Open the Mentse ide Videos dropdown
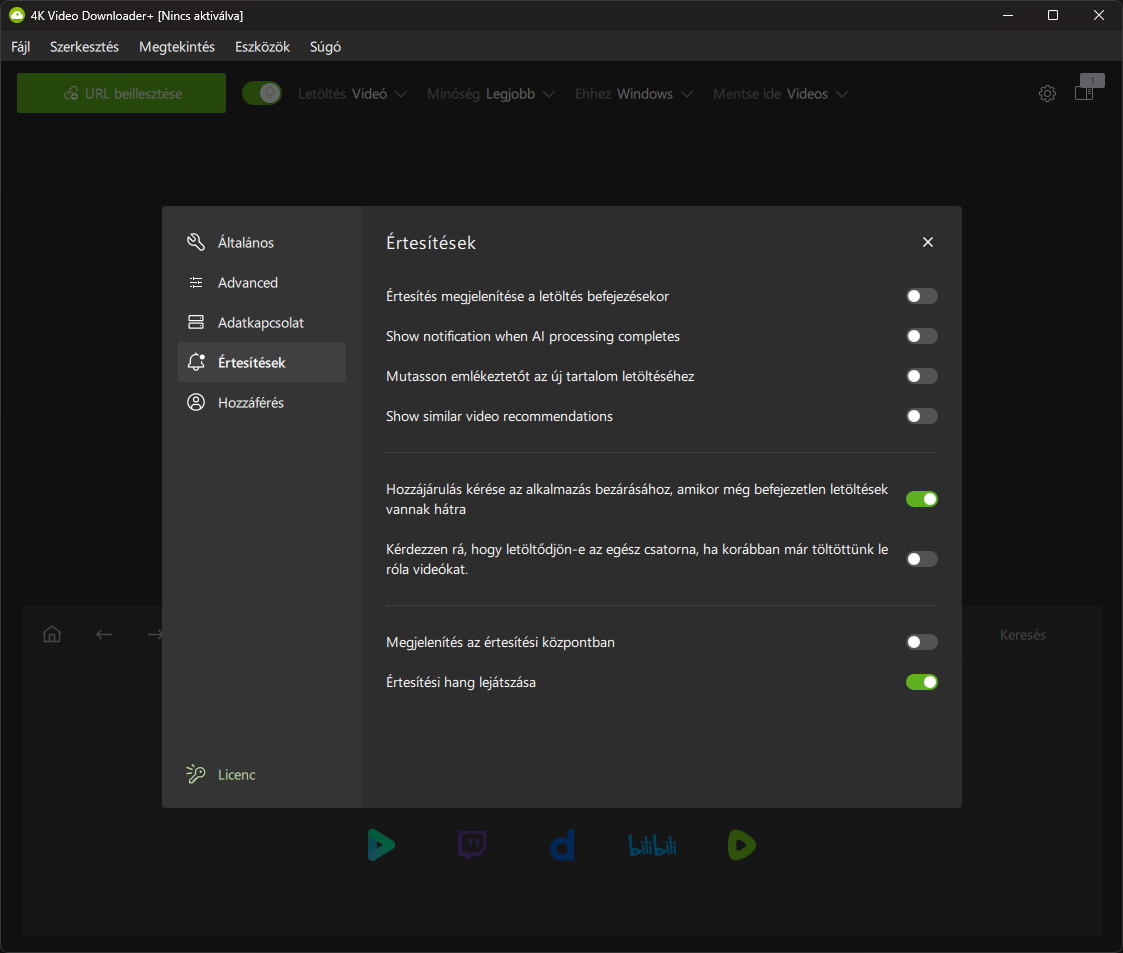Screen dimensions: 1123x953 (x=780, y=94)
